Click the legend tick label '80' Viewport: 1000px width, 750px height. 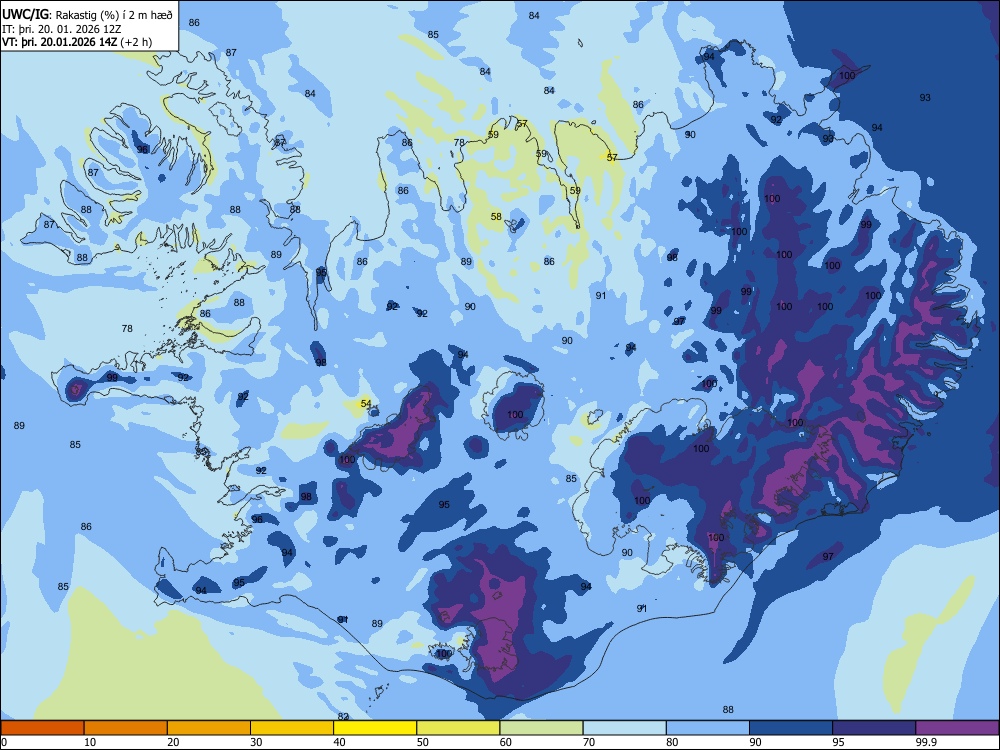click(672, 742)
